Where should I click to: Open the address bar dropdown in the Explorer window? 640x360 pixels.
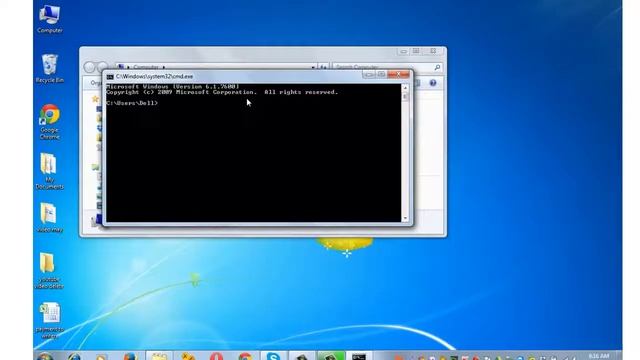click(313, 67)
